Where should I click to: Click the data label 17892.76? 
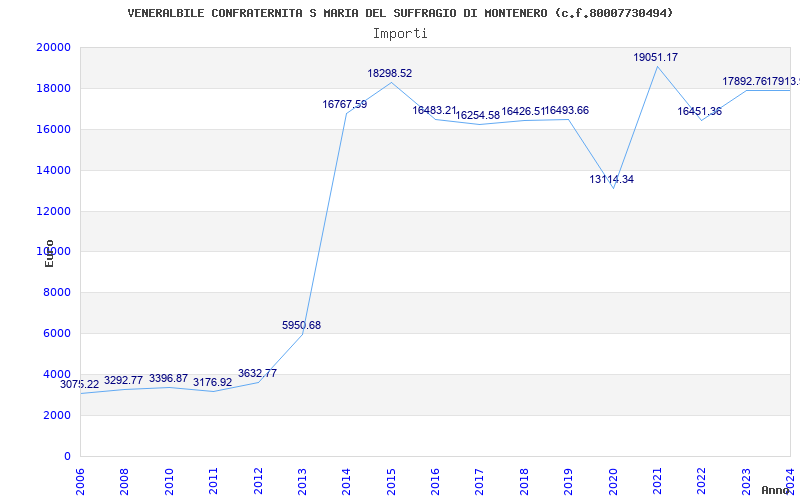pyautogui.click(x=743, y=82)
